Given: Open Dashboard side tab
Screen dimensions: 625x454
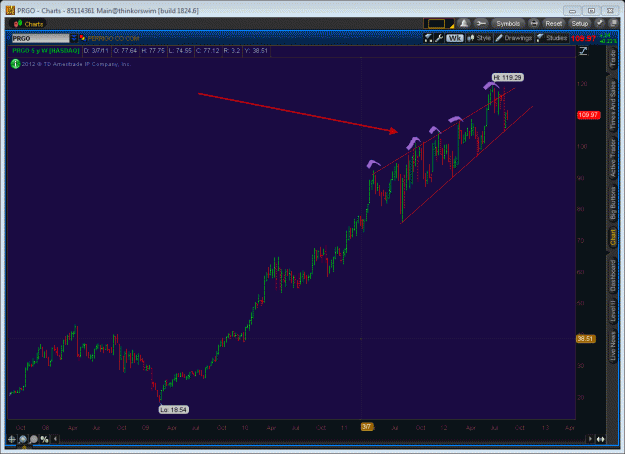Looking at the screenshot, I should [613, 275].
